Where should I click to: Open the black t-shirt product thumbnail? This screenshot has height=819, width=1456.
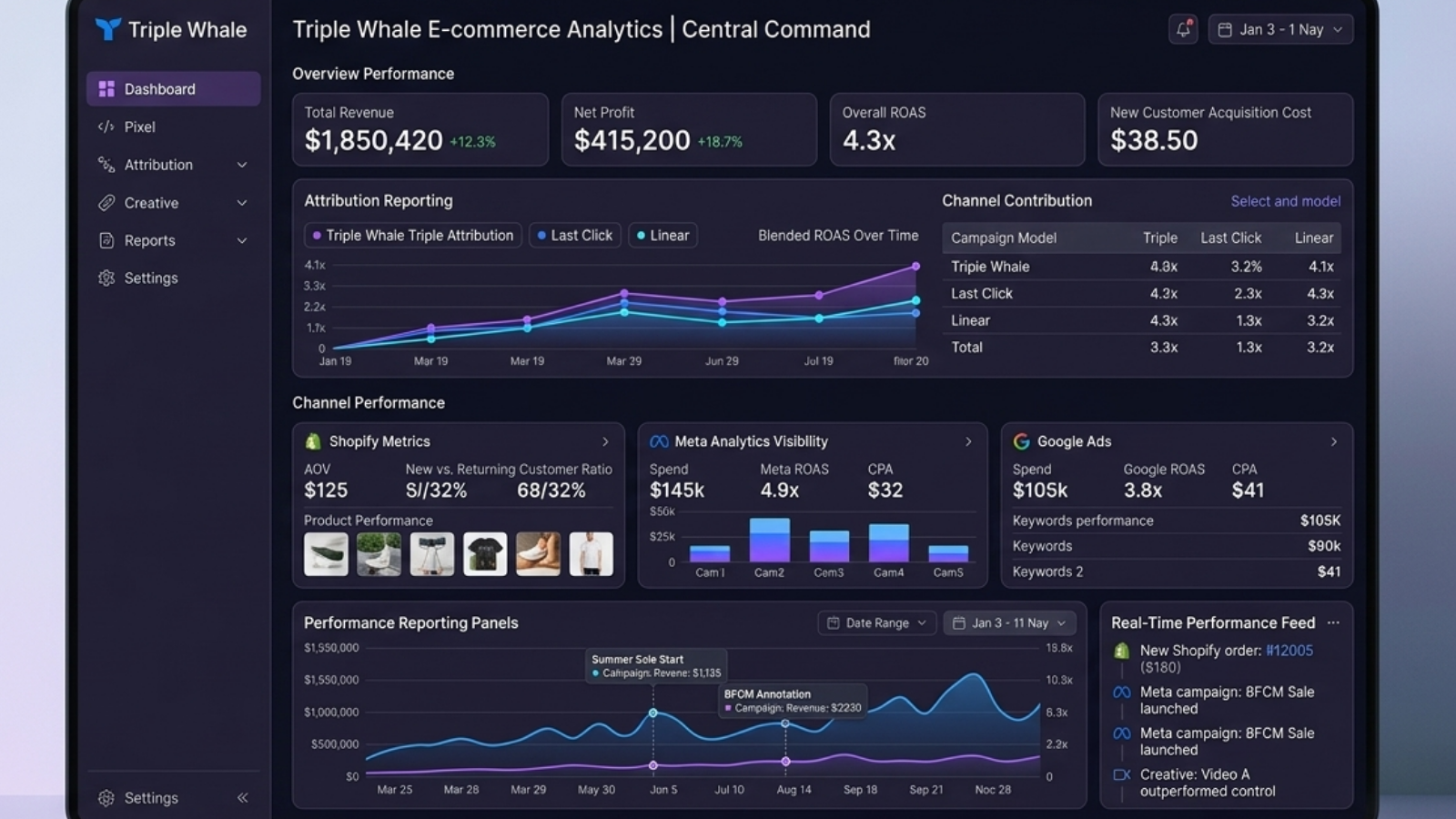[x=485, y=554]
